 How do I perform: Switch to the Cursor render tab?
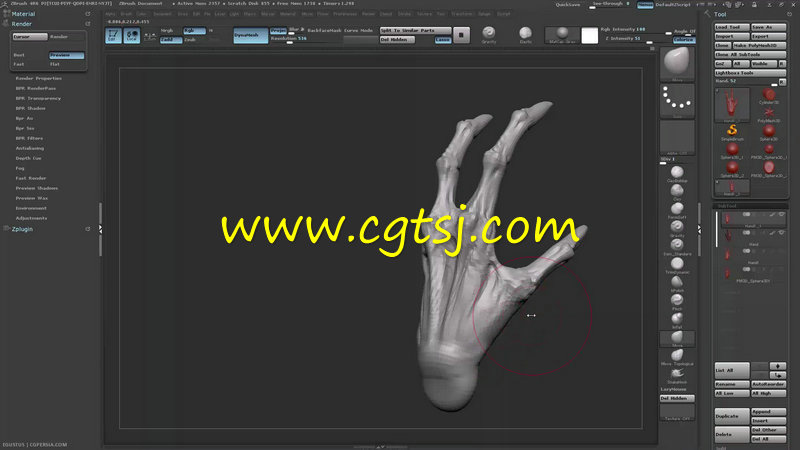click(30, 37)
